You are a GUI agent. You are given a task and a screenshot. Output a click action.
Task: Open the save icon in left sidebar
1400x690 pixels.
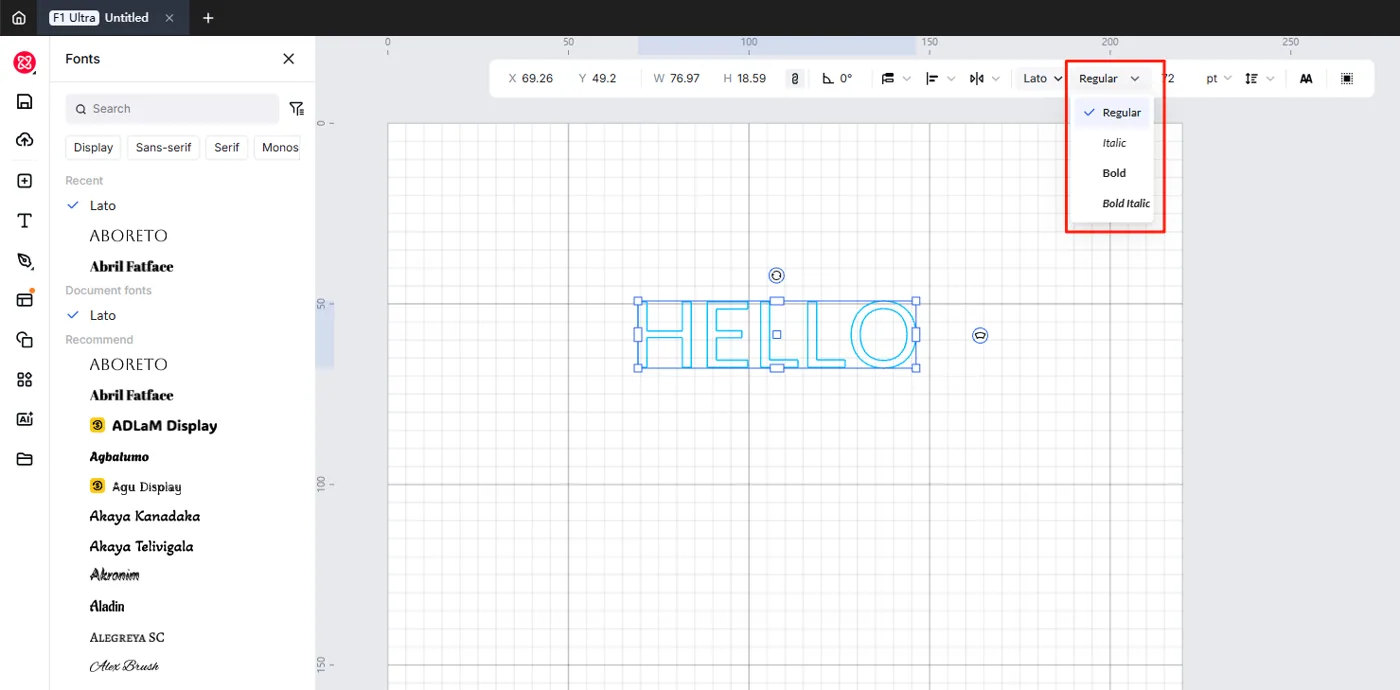(x=25, y=101)
